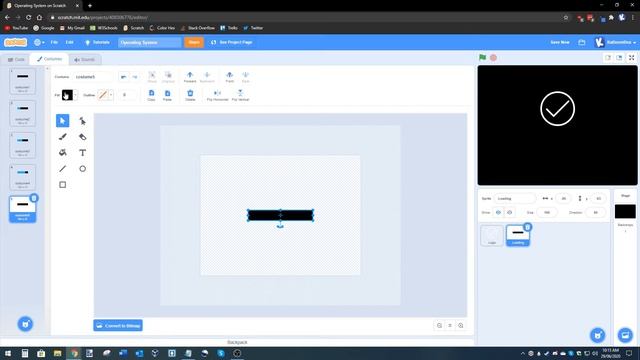Click the orange Share button
Viewport: 640px width, 360px height.
(194, 42)
